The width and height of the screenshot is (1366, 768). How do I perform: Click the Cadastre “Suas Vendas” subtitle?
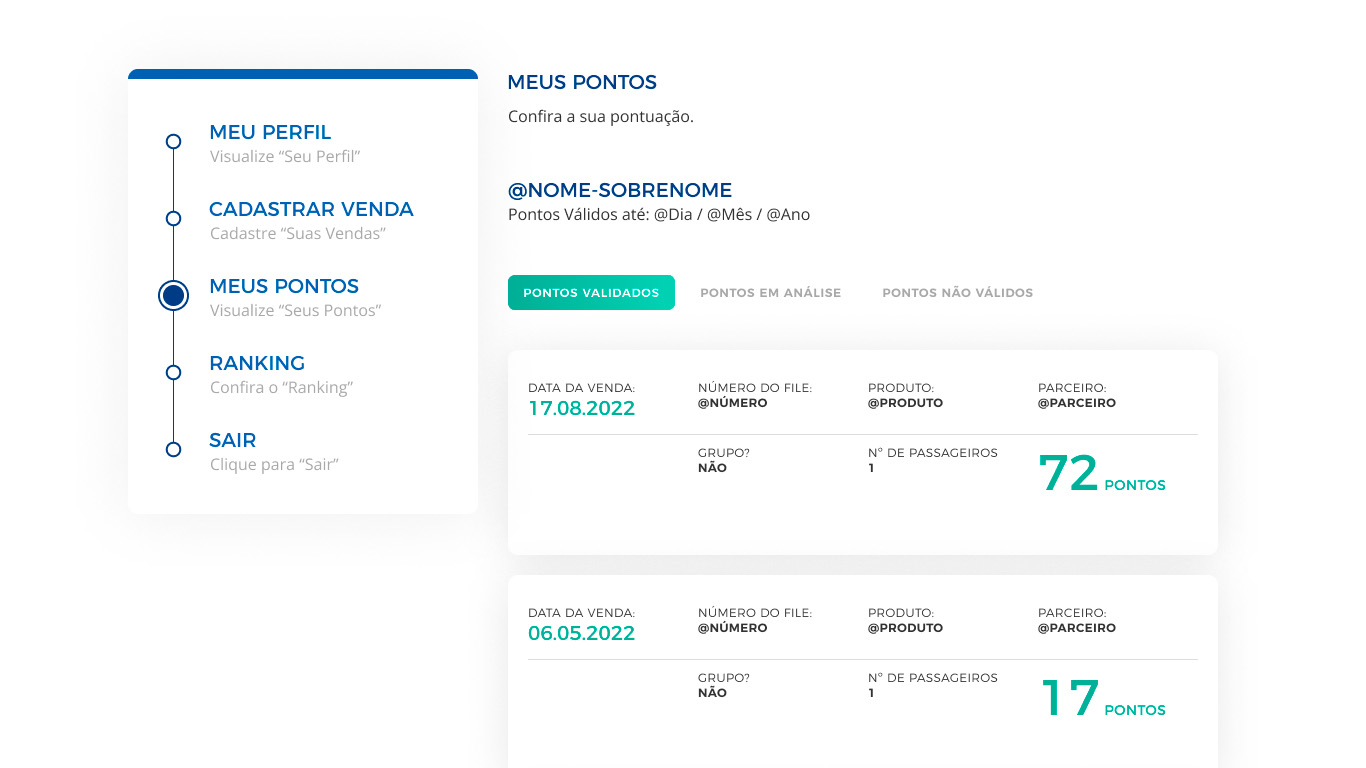pos(298,234)
